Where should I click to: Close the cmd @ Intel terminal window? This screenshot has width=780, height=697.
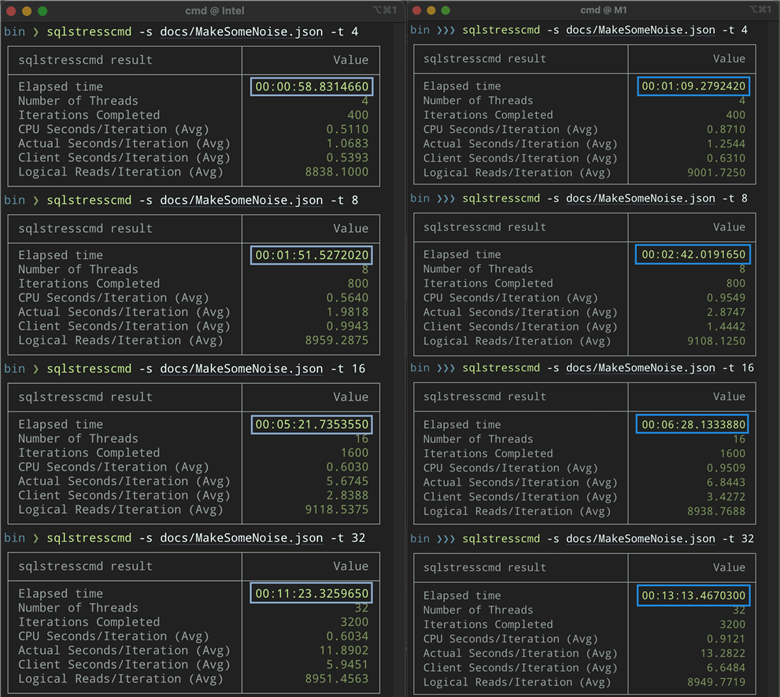(x=11, y=10)
